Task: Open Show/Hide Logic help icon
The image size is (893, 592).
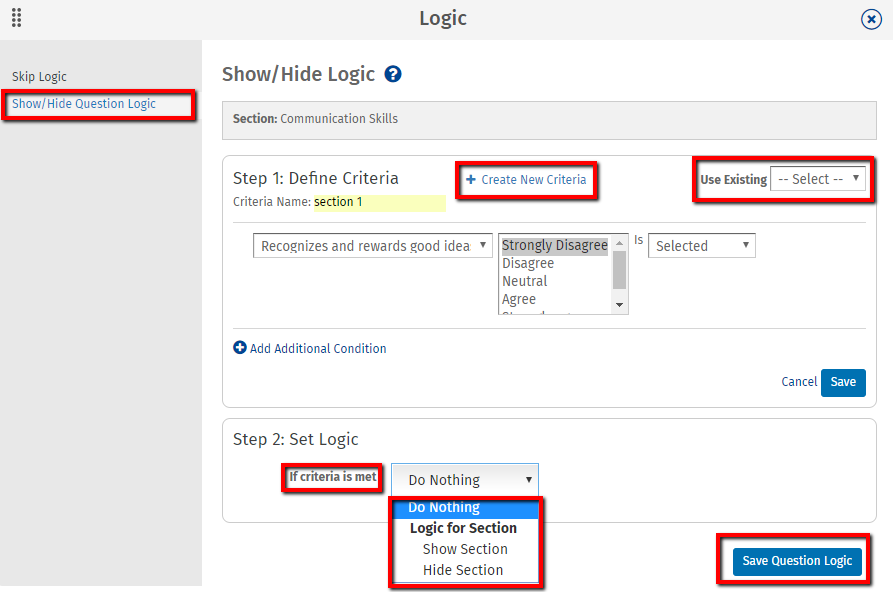Action: [393, 74]
